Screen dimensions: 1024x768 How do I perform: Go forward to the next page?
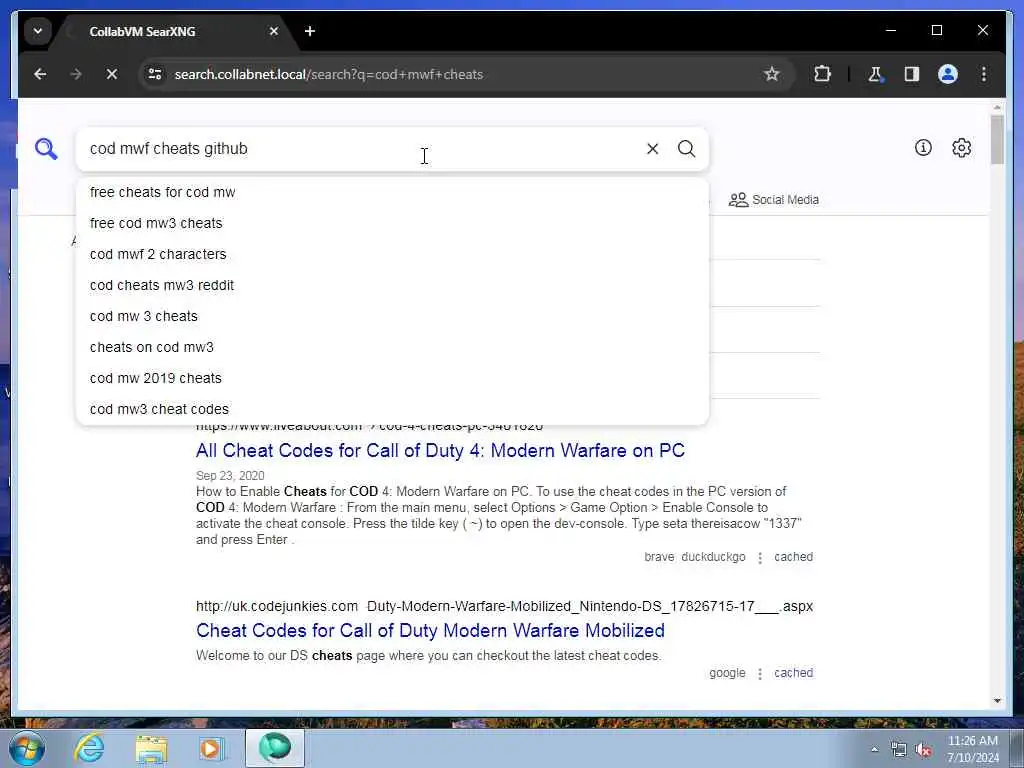coord(76,74)
